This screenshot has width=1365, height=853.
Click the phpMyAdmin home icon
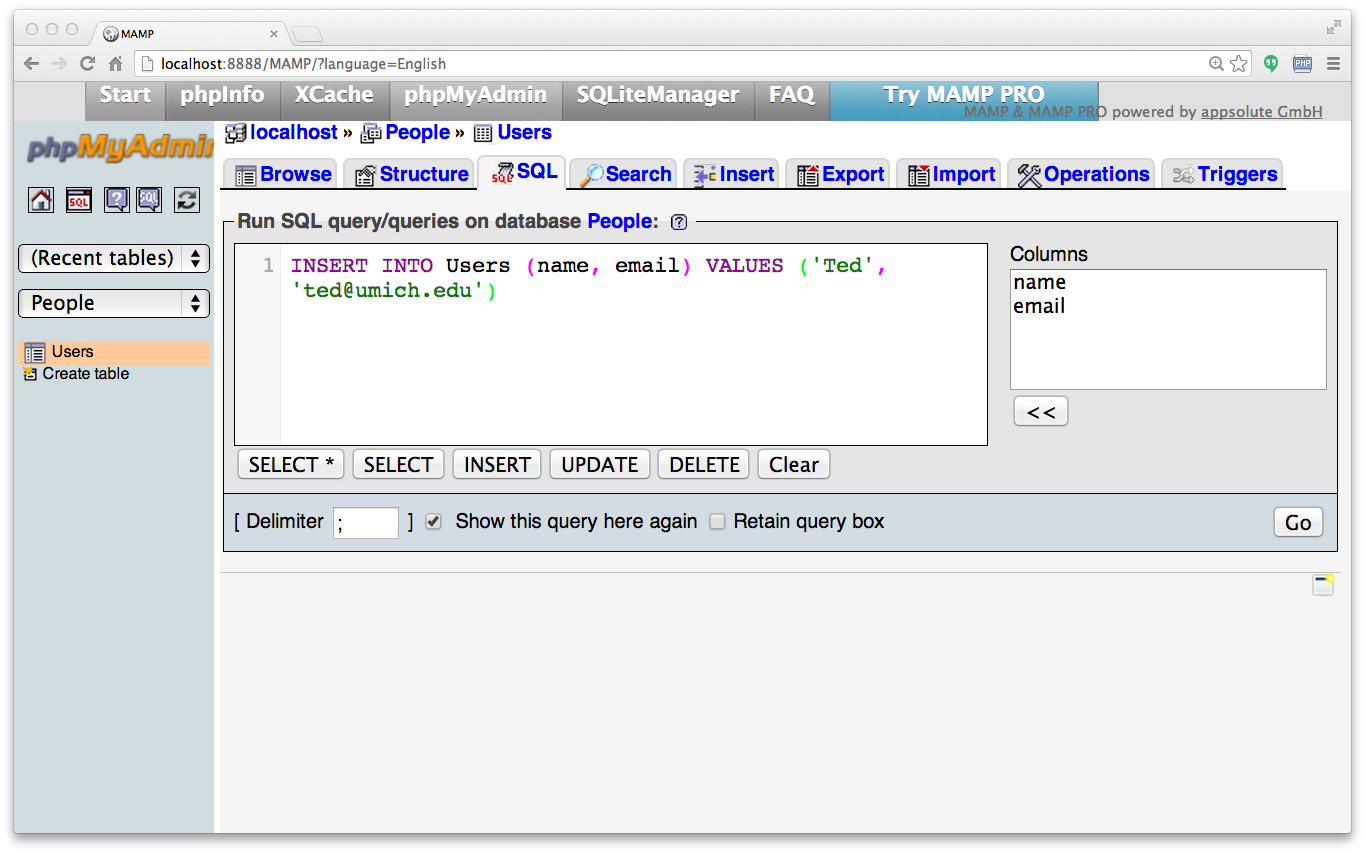click(41, 200)
